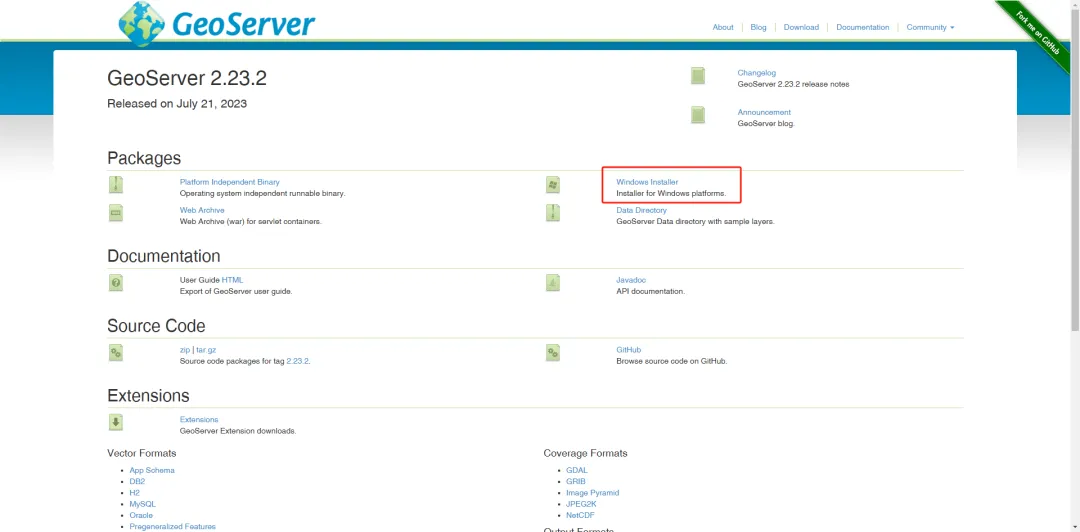Image resolution: width=1080 pixels, height=532 pixels.
Task: Click the 'GeoServer 2.23.2 release notes' text
Action: coord(793,84)
